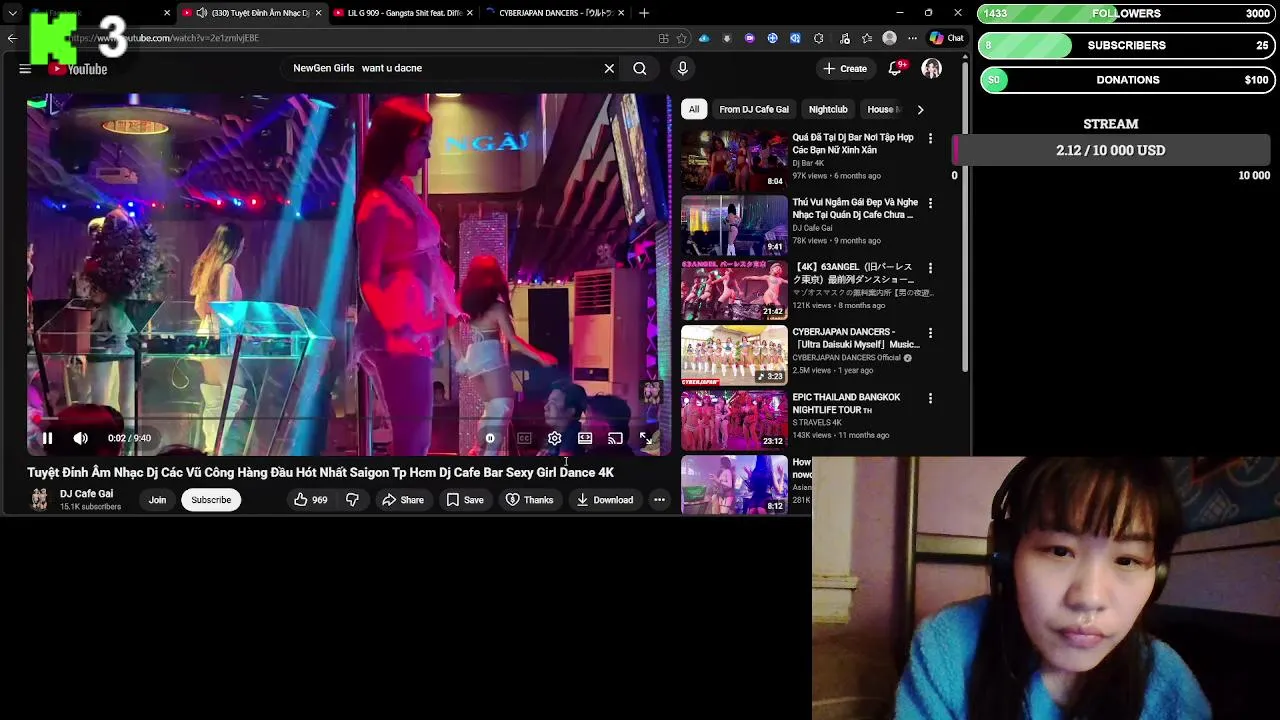Switch the player to theater mode
1280x720 pixels.
coord(585,438)
